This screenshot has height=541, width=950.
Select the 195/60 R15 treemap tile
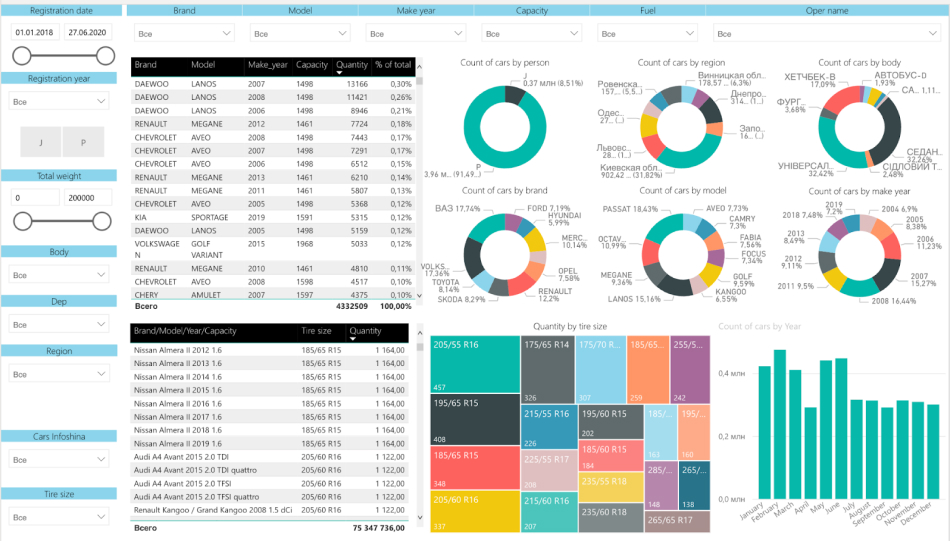coord(611,422)
